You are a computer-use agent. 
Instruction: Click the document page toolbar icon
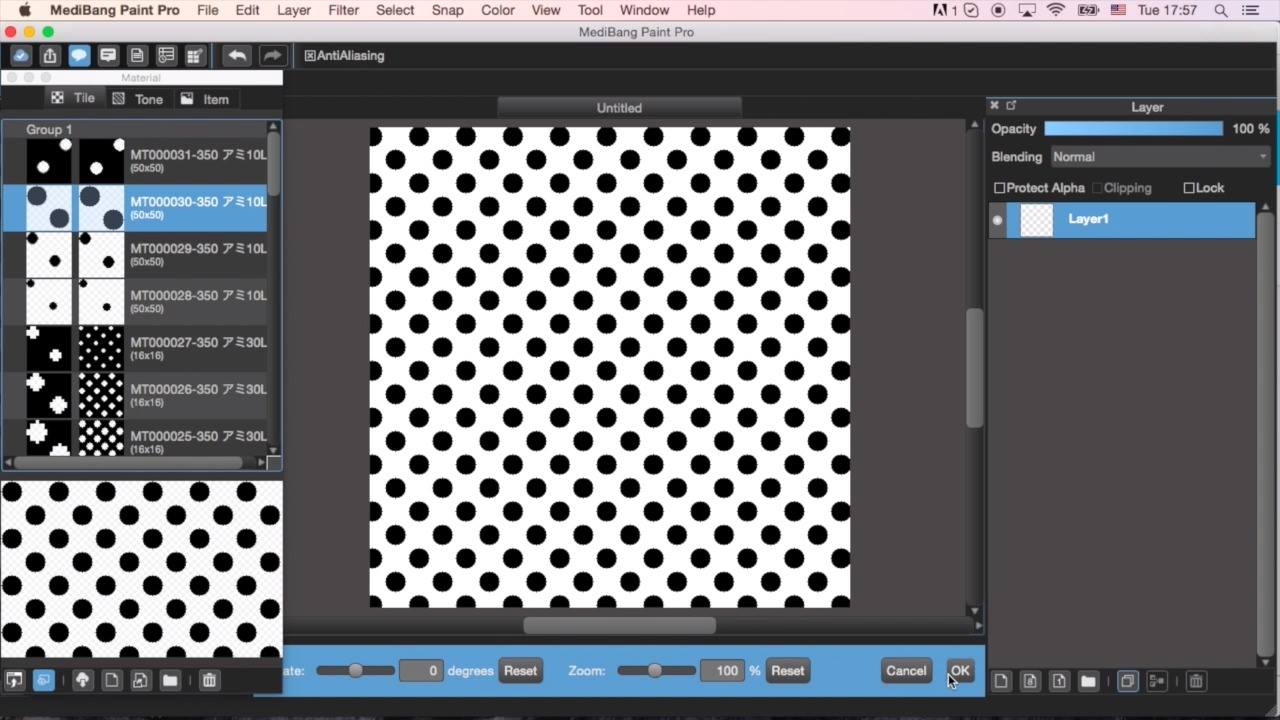137,56
